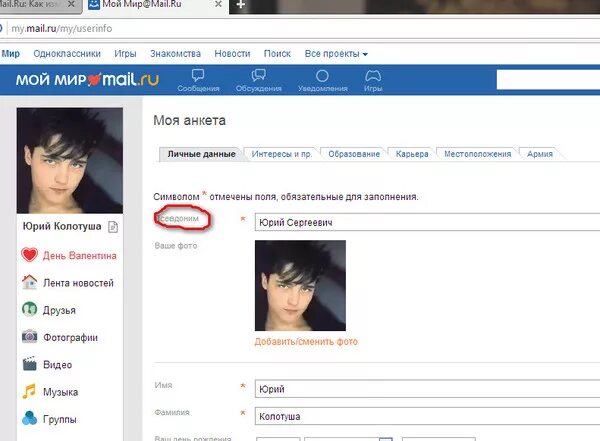Click the browser address bar my.mail.ru/my/userinfo
Screen dimensions: 600x441
coord(302,28)
